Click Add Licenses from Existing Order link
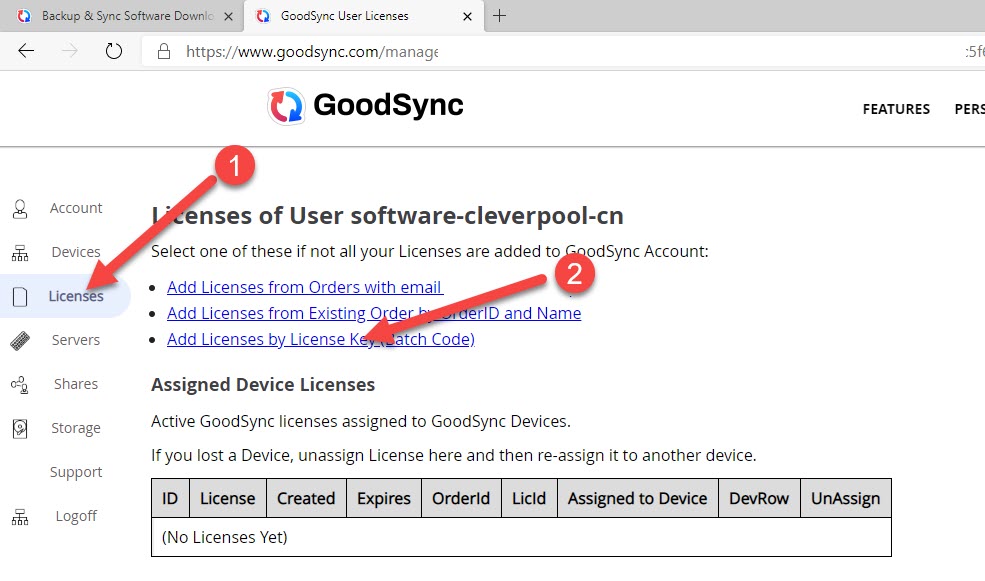Viewport: 985px width, 581px height. point(374,313)
